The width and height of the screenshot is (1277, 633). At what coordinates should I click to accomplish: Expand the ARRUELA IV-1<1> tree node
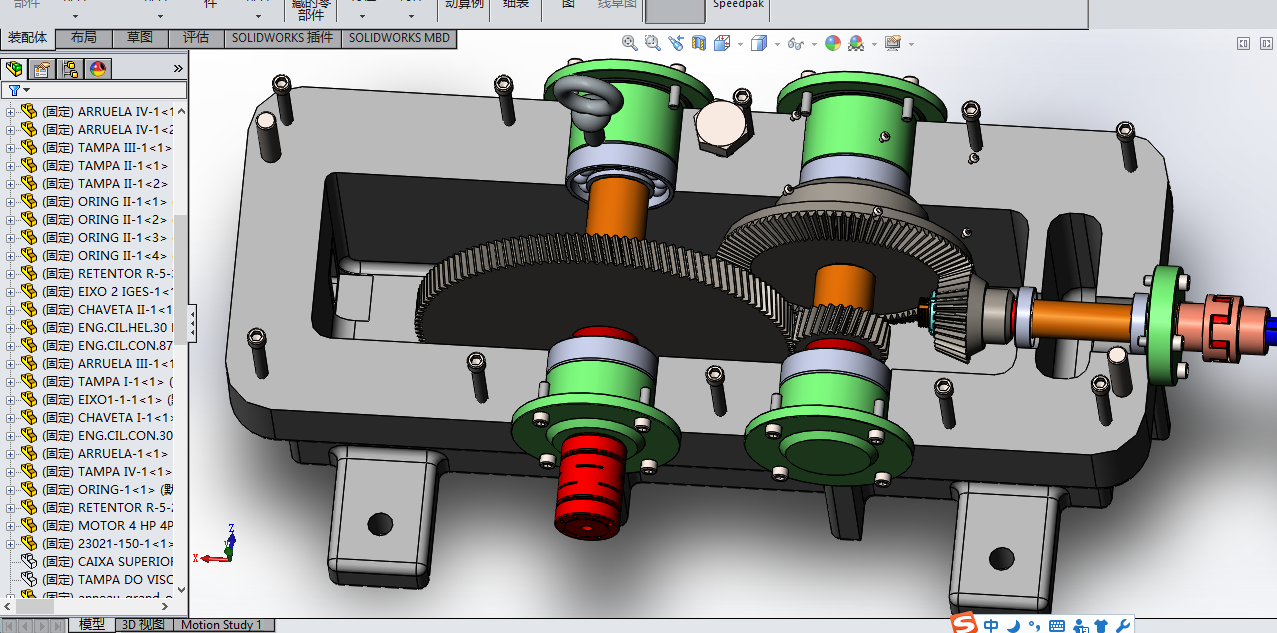coord(10,112)
